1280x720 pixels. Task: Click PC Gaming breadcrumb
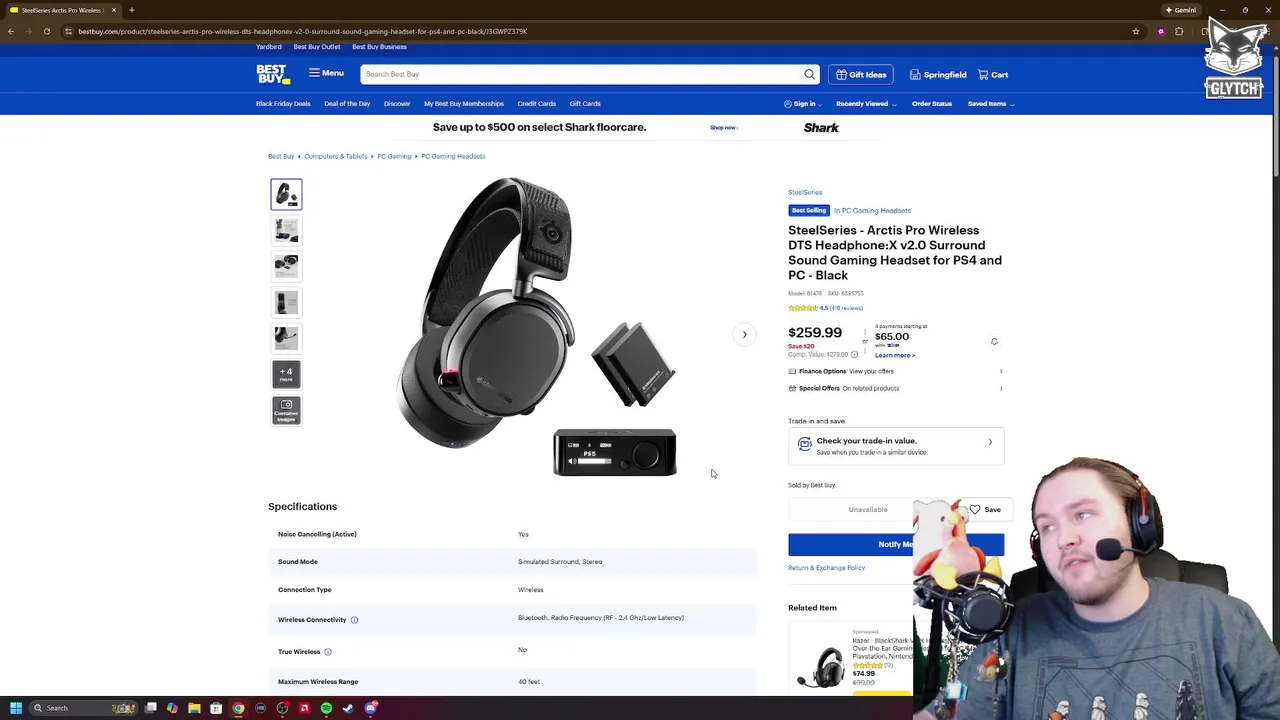[x=394, y=156]
